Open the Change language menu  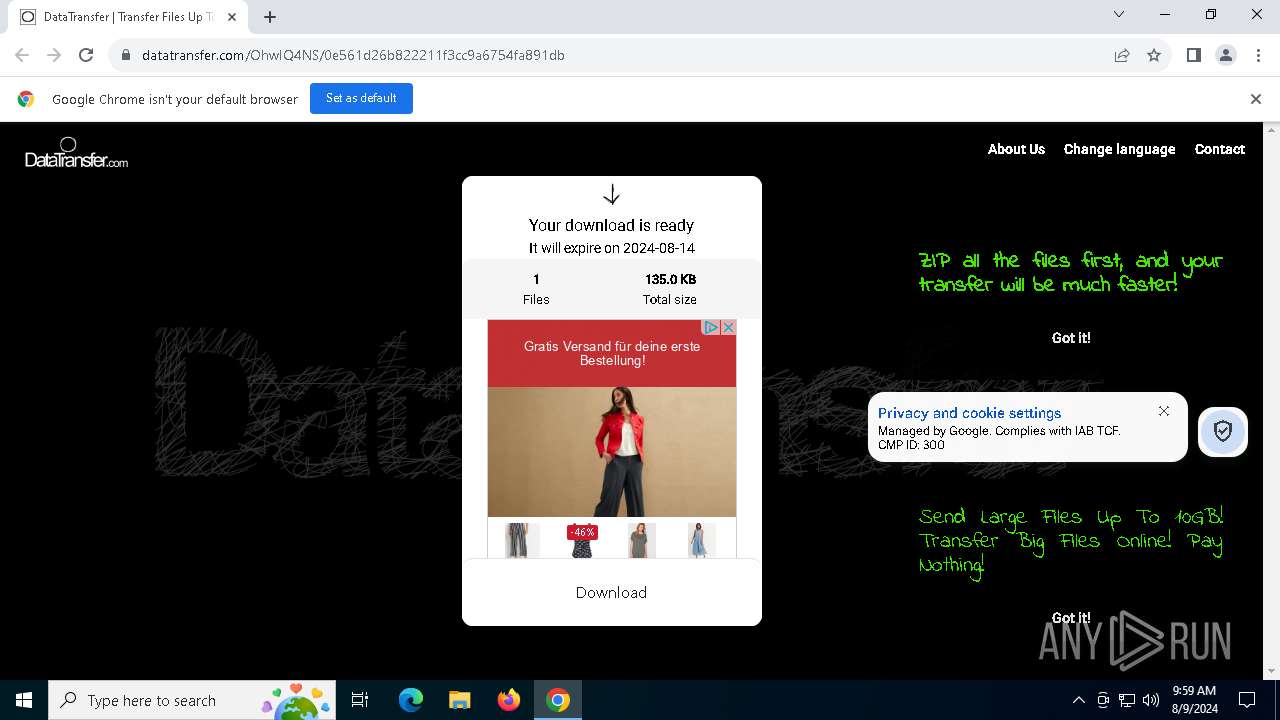pos(1119,149)
